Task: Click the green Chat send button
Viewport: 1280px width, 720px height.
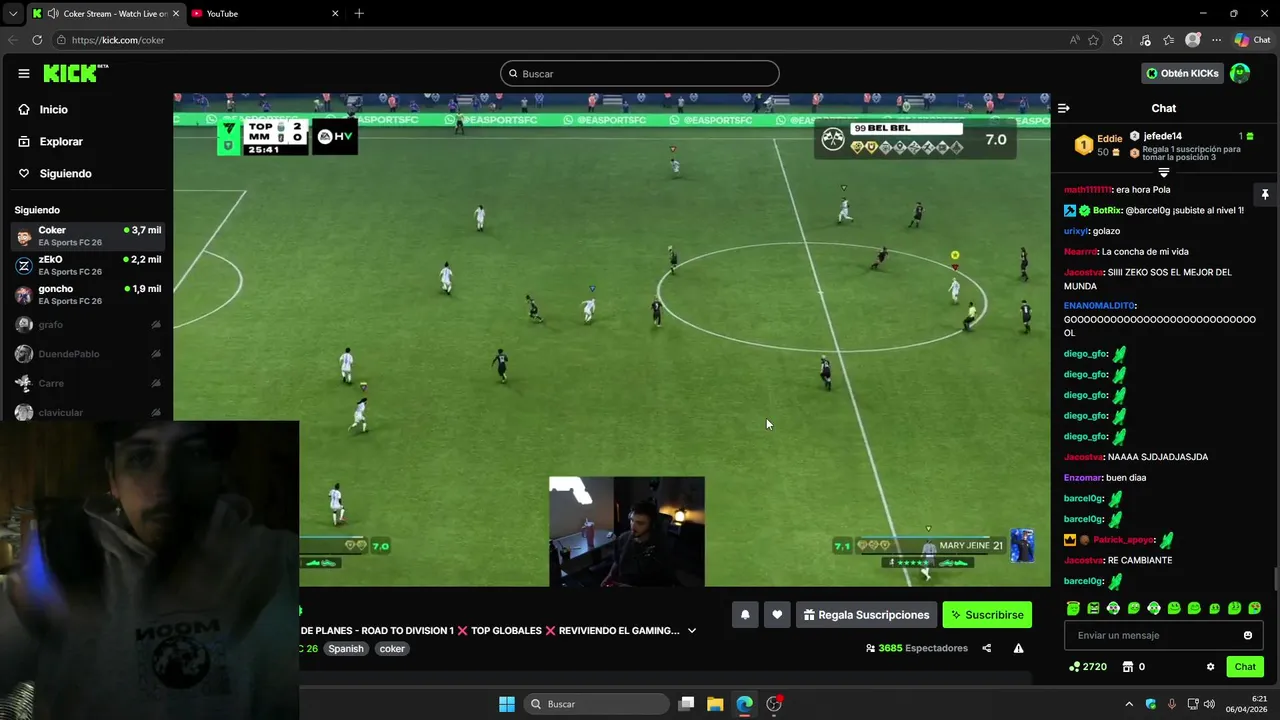Action: coord(1245,667)
